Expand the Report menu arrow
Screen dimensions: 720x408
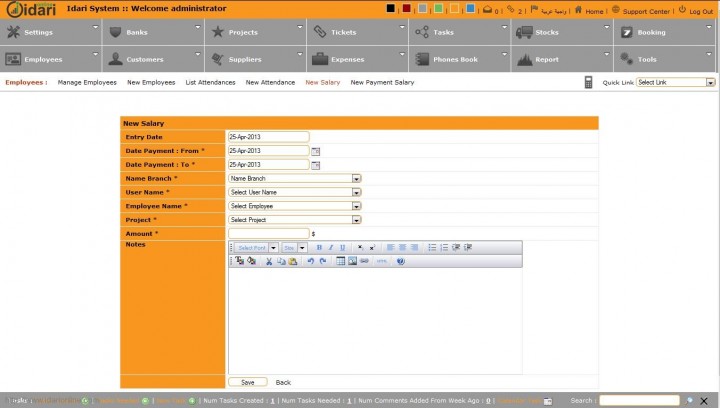[607, 54]
